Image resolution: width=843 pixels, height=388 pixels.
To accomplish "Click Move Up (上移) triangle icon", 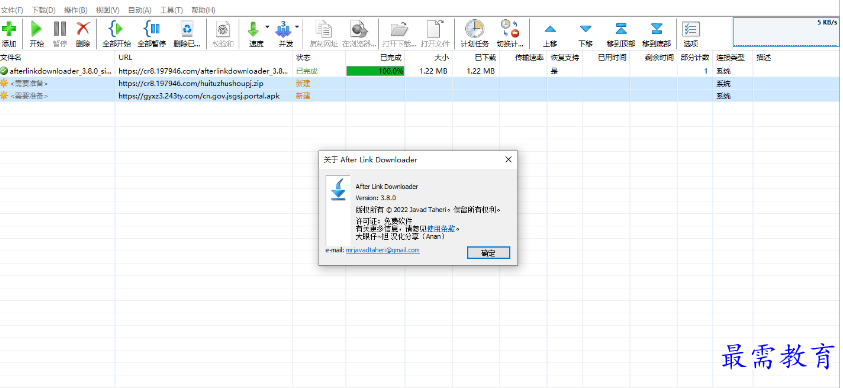I will tap(549, 29).
